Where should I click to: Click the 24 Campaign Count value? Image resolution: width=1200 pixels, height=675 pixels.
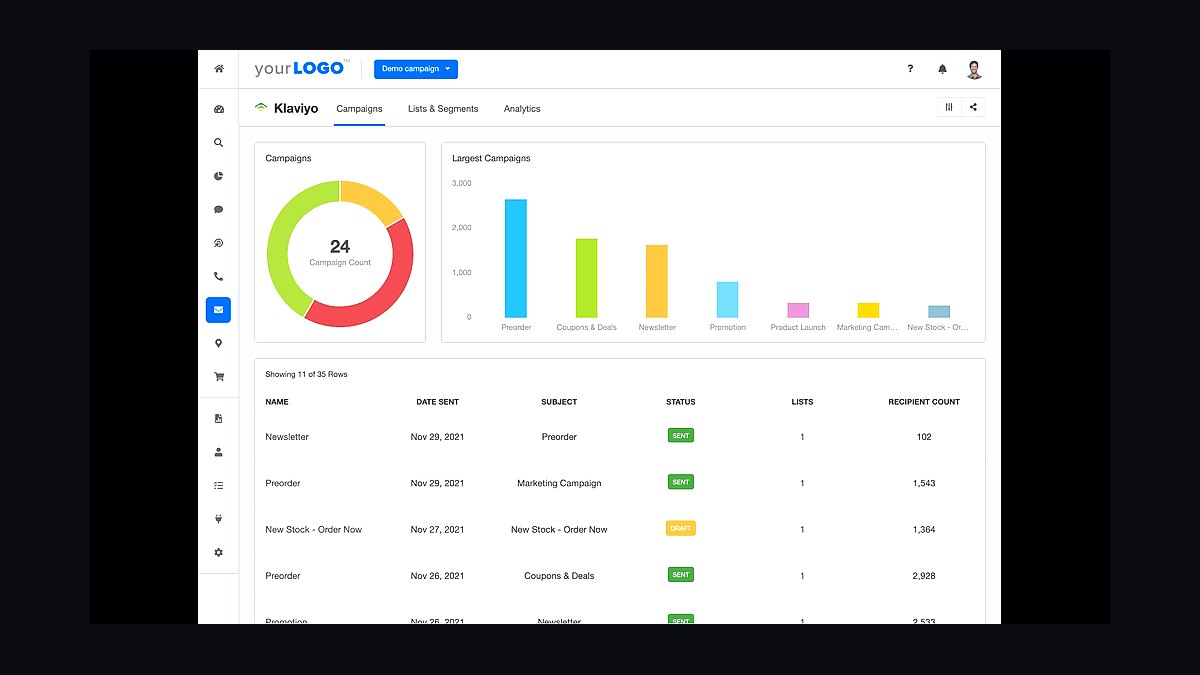click(340, 246)
